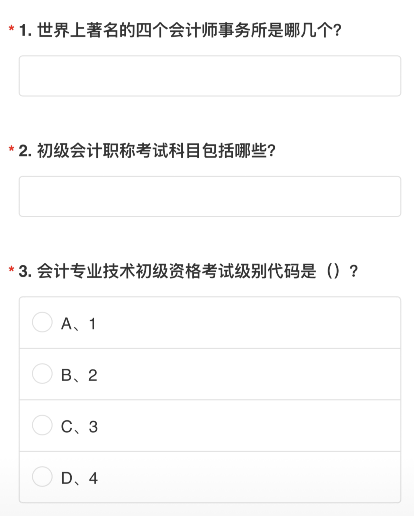Click the red required asterisk beside question 1
414x516 pixels.
(11, 29)
